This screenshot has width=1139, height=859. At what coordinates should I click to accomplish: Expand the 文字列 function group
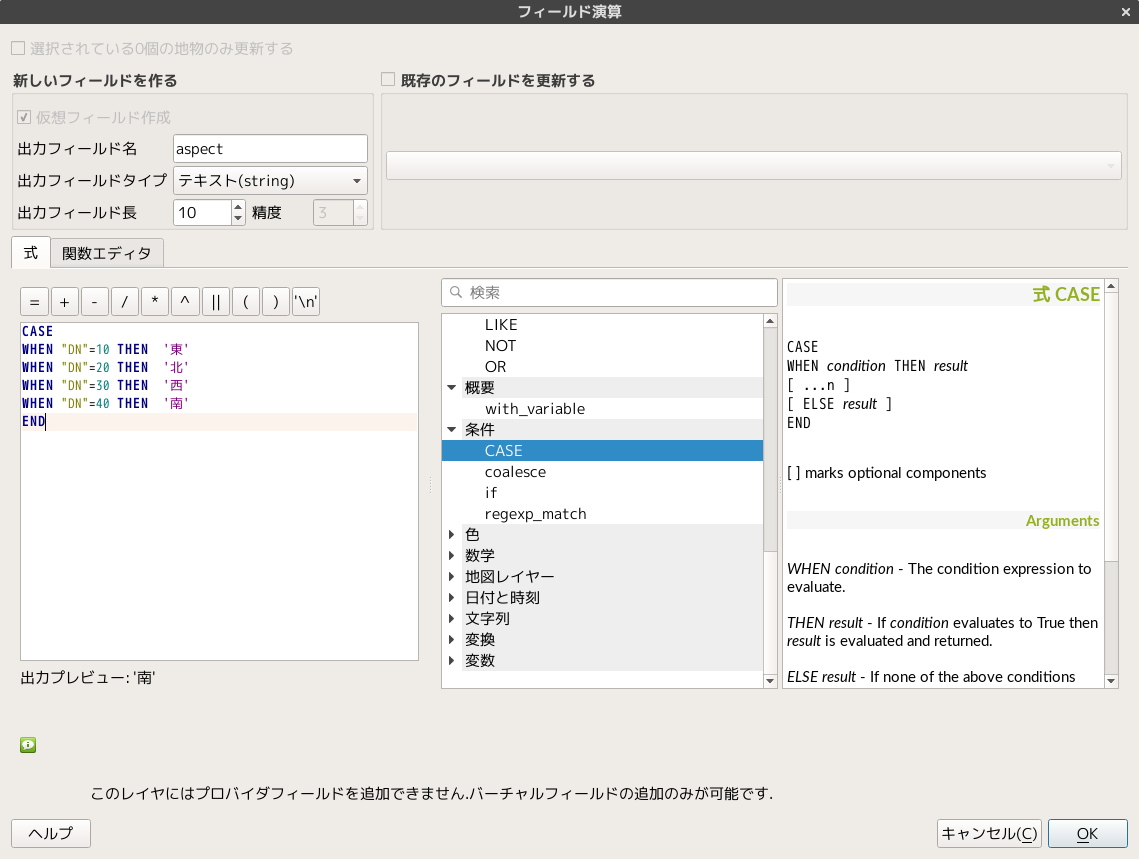coord(452,619)
